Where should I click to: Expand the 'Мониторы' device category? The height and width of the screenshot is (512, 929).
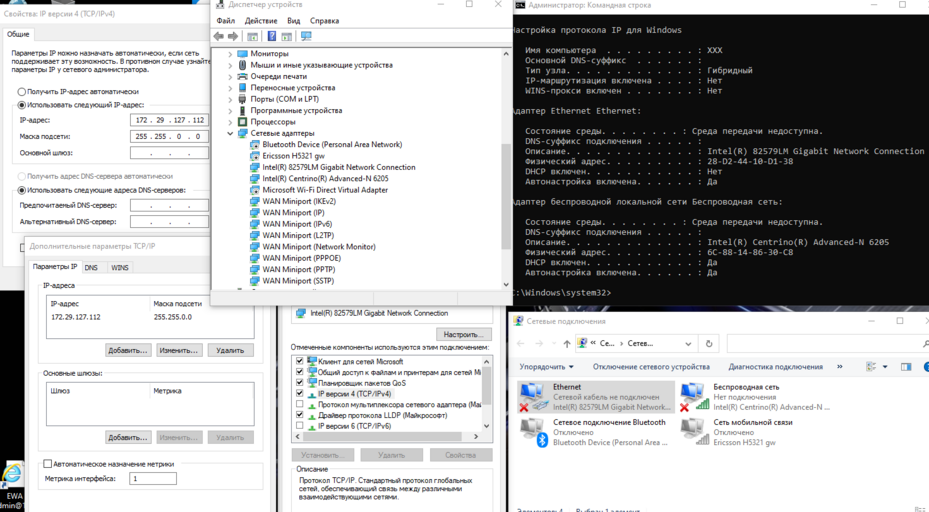tap(230, 54)
